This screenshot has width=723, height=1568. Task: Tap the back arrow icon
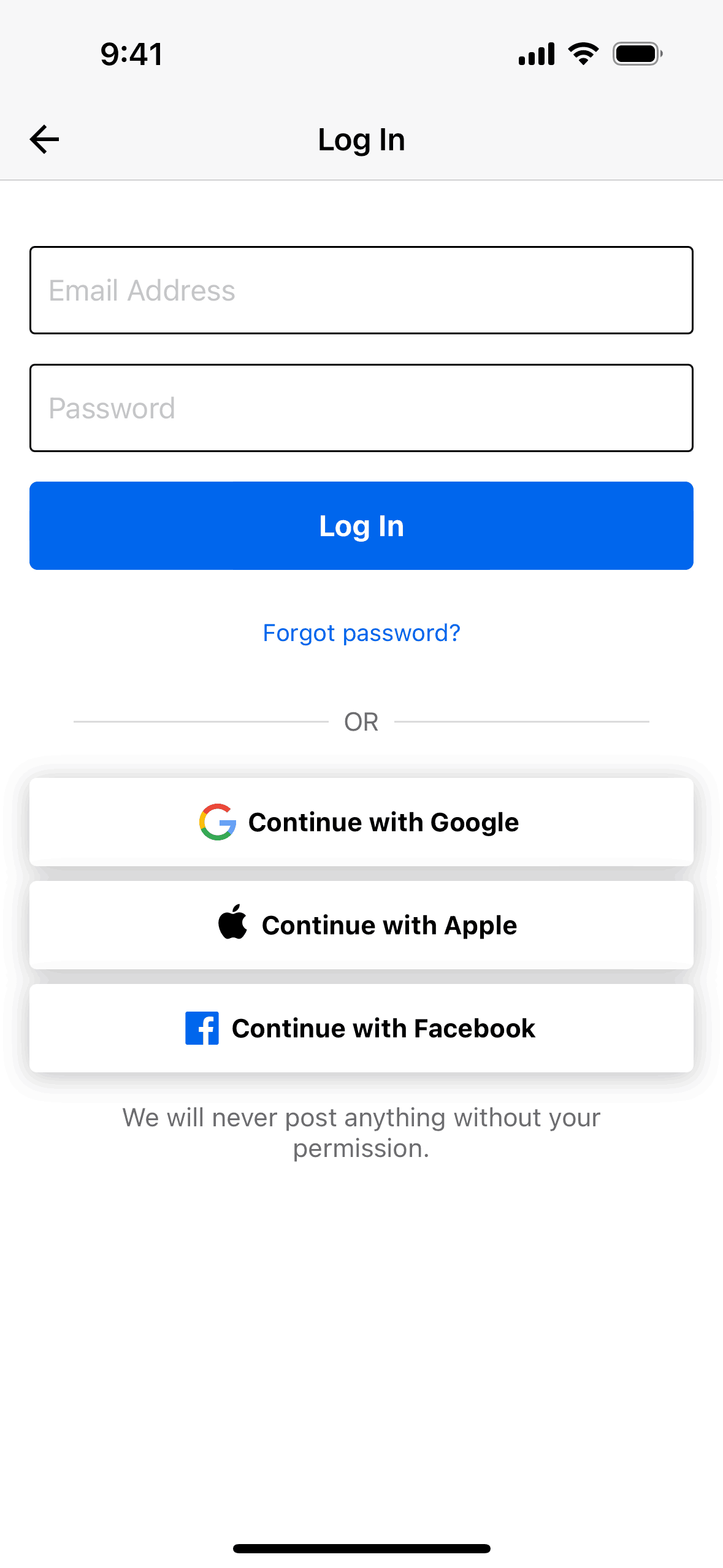(45, 139)
